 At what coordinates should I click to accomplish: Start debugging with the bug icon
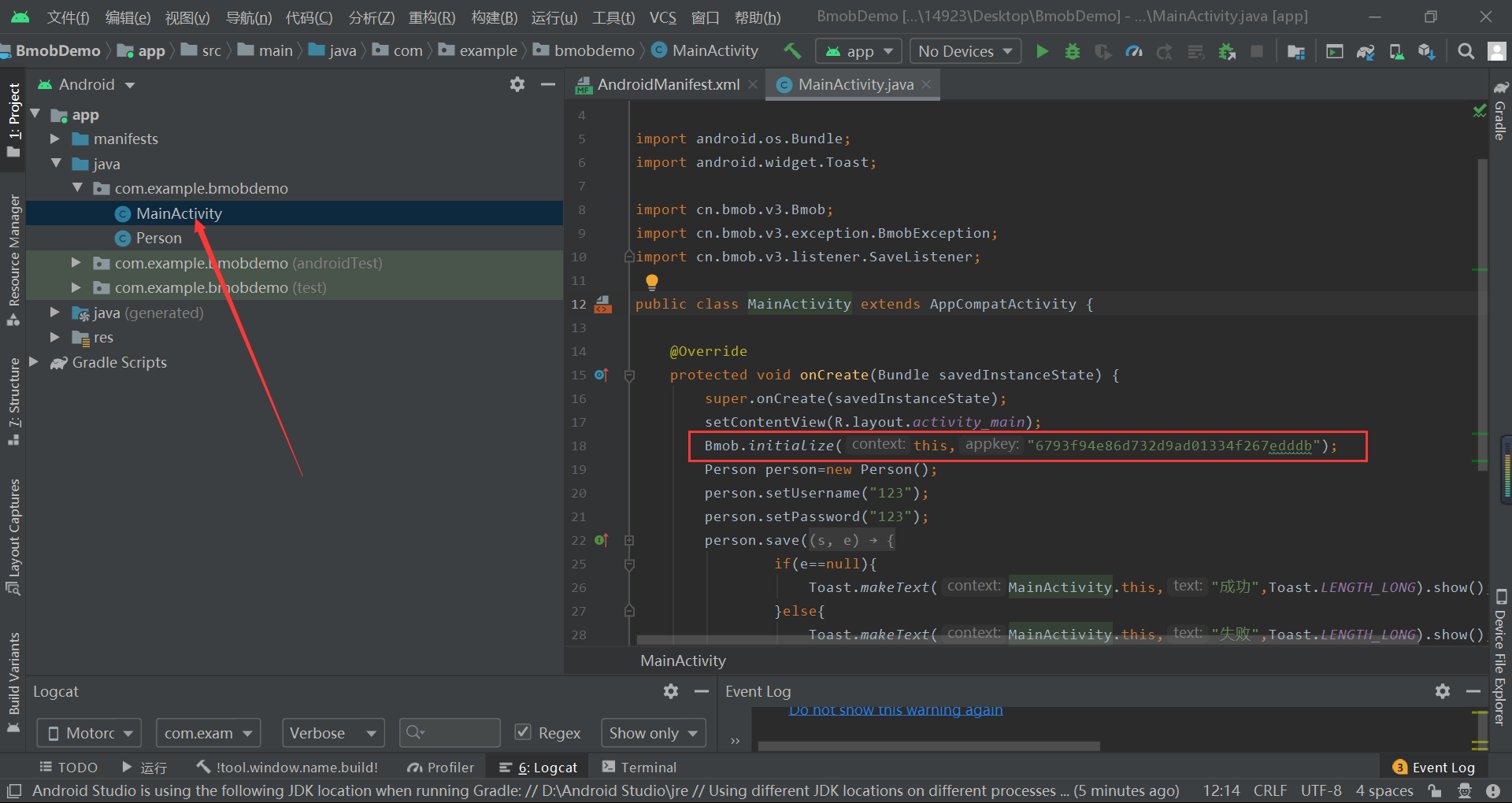point(1072,50)
